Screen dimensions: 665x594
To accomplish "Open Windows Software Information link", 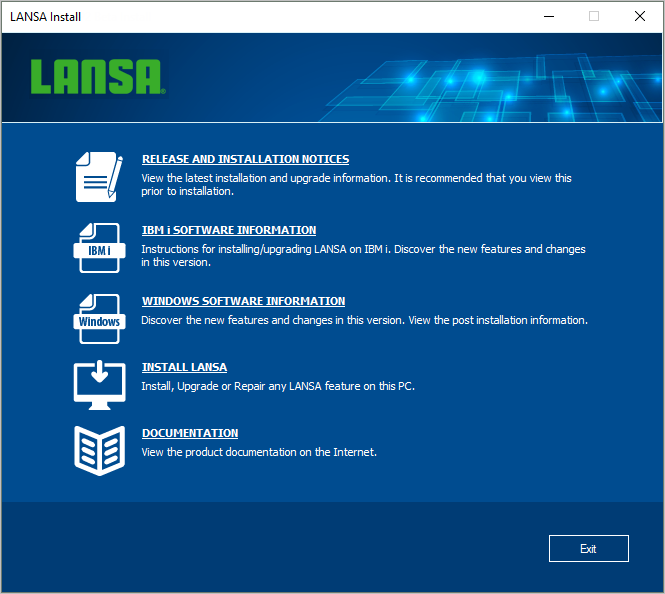I will click(243, 301).
